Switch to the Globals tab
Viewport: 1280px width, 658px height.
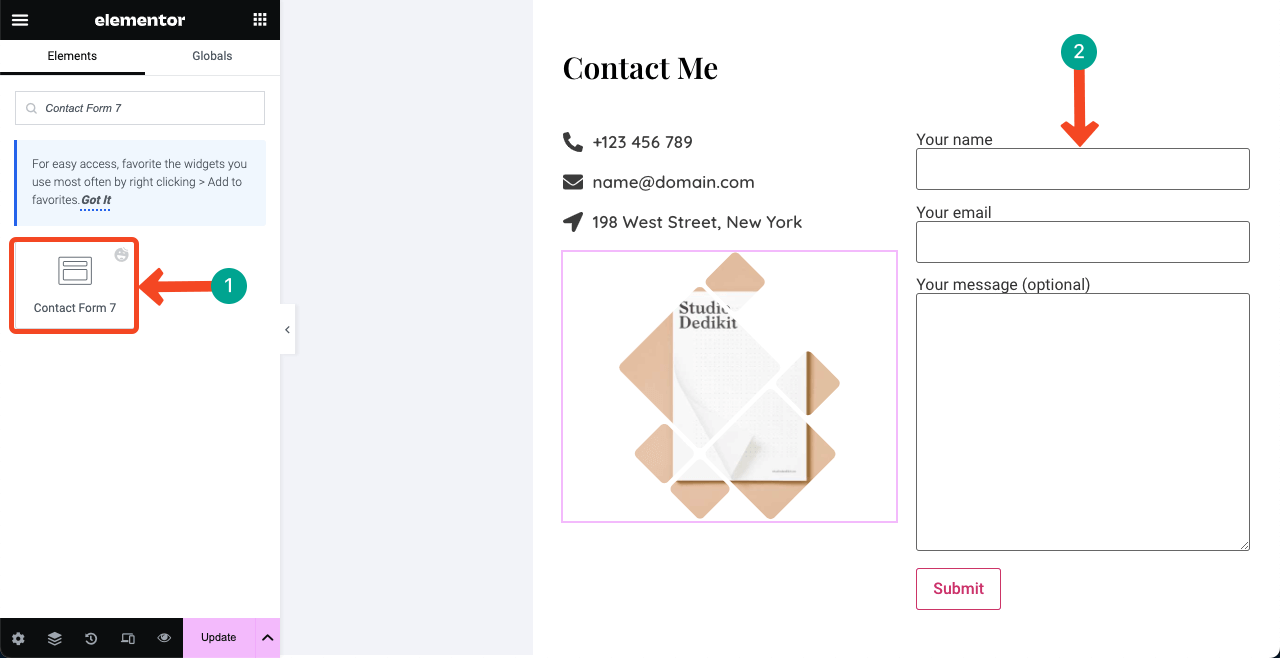pos(212,56)
